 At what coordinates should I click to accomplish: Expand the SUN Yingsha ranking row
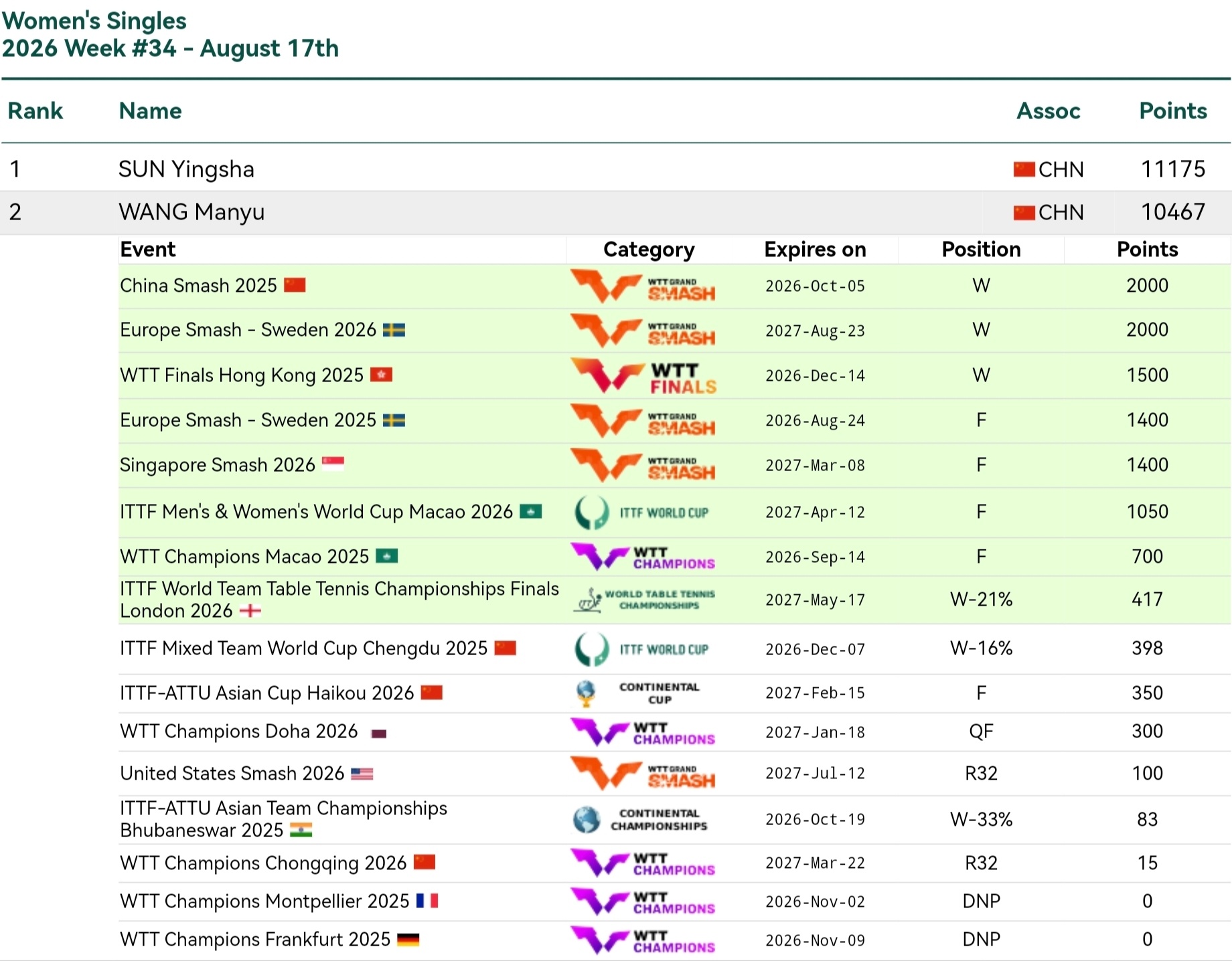pyautogui.click(x=616, y=169)
